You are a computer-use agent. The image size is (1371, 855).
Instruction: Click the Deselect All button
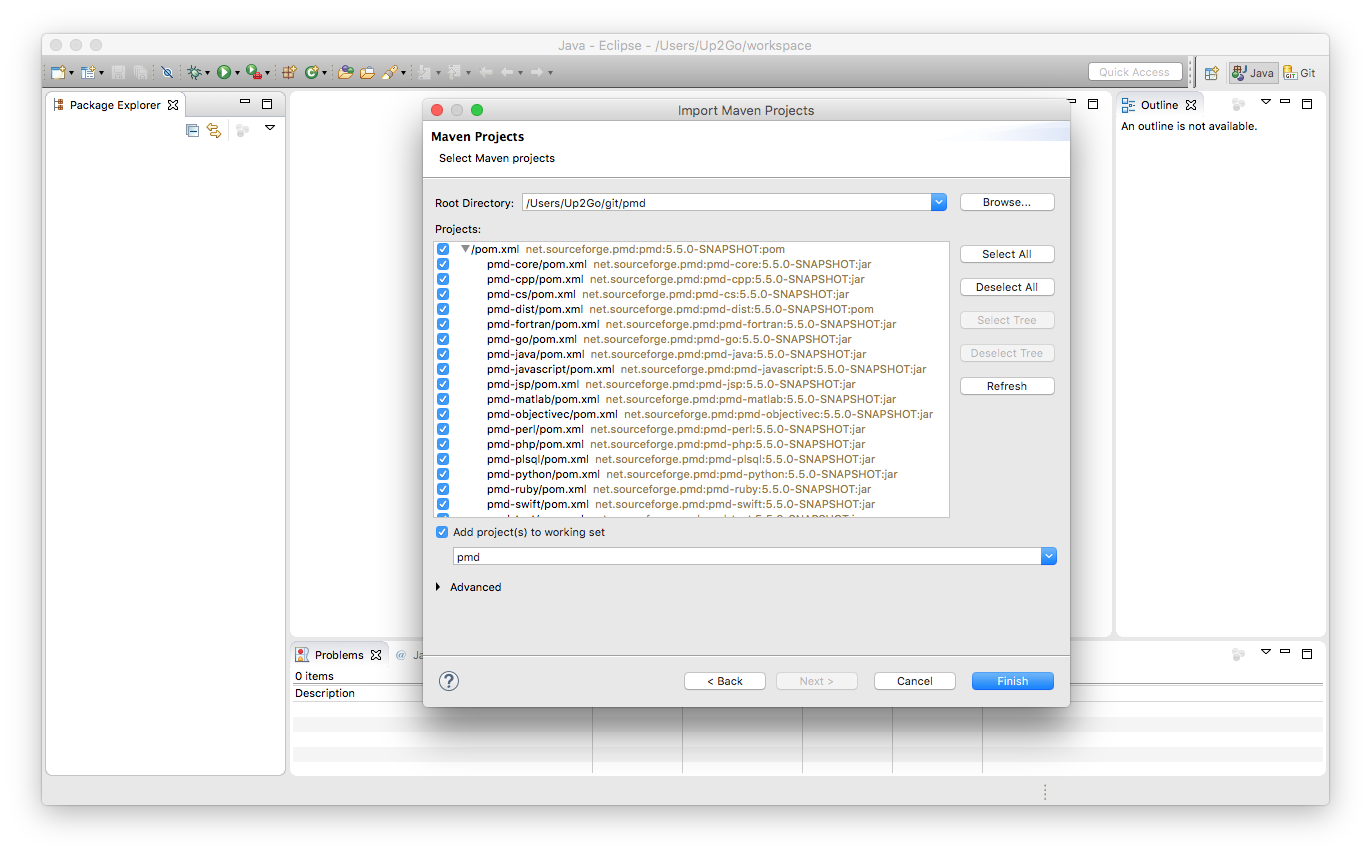1007,287
